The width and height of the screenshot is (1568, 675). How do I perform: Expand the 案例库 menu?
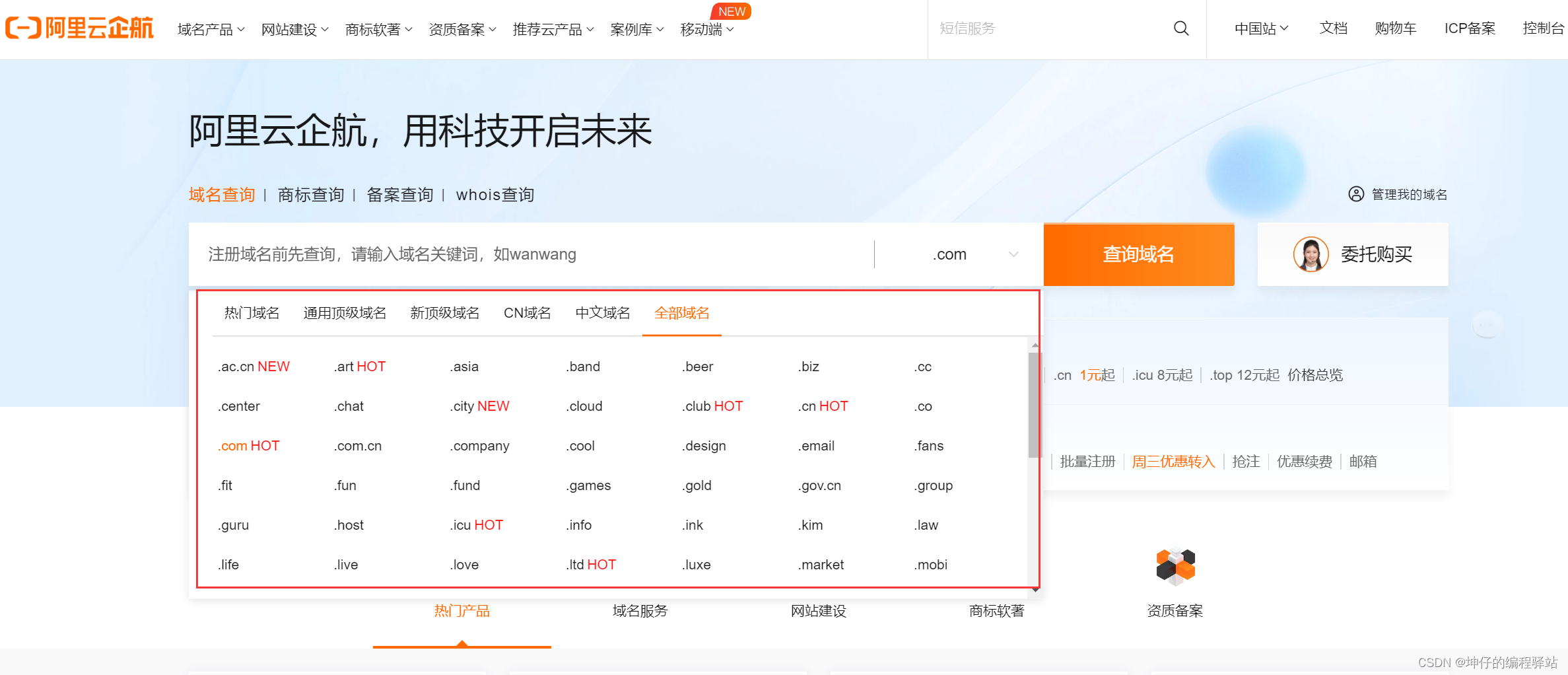coord(637,30)
